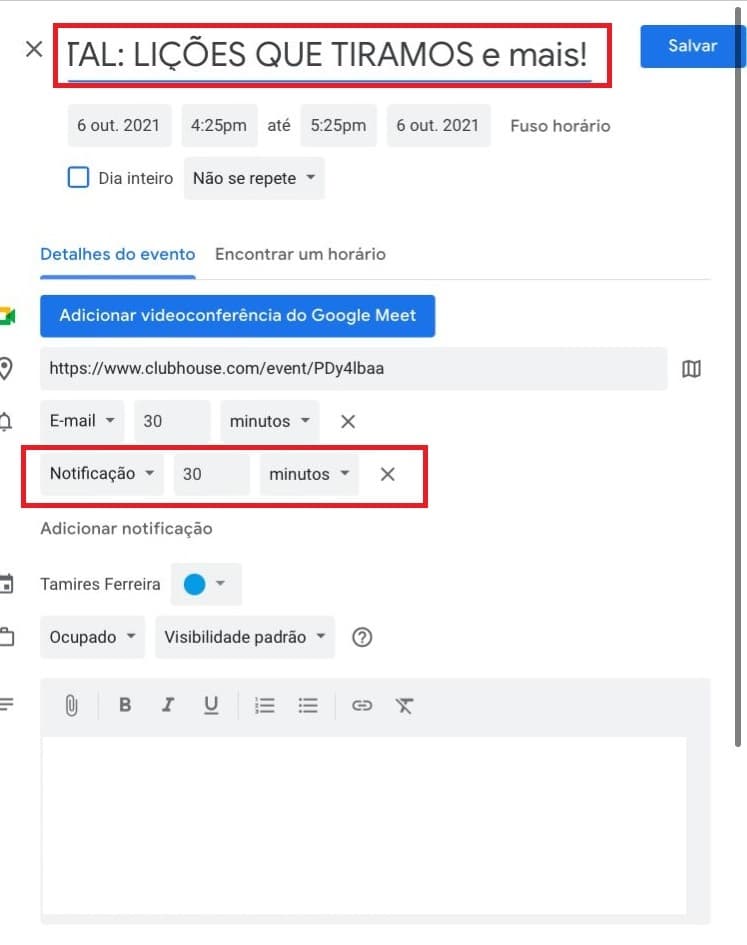Open the Não se repete dropdown
This screenshot has height=945, width=747.
click(x=254, y=178)
